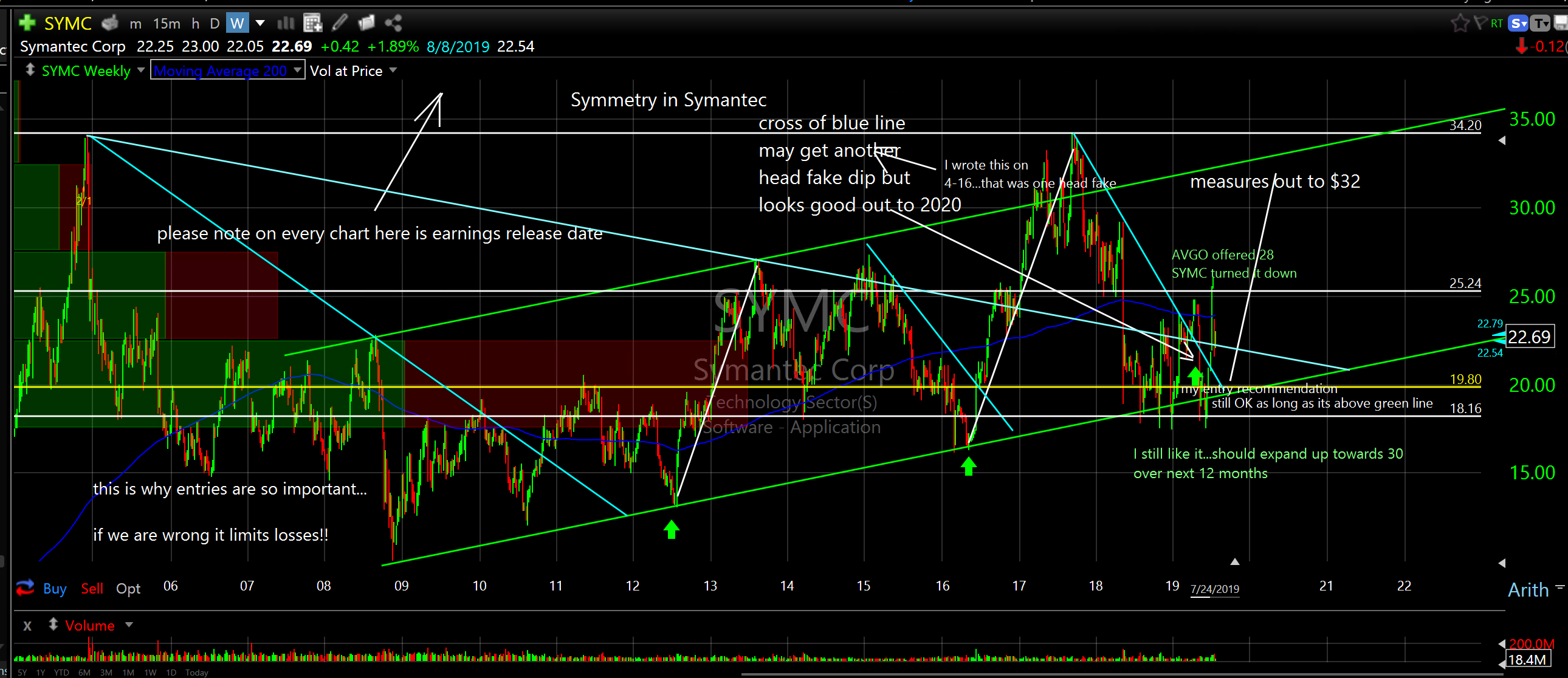Image resolution: width=1568 pixels, height=678 pixels.
Task: Open the add indicator grid icon
Action: [x=312, y=23]
